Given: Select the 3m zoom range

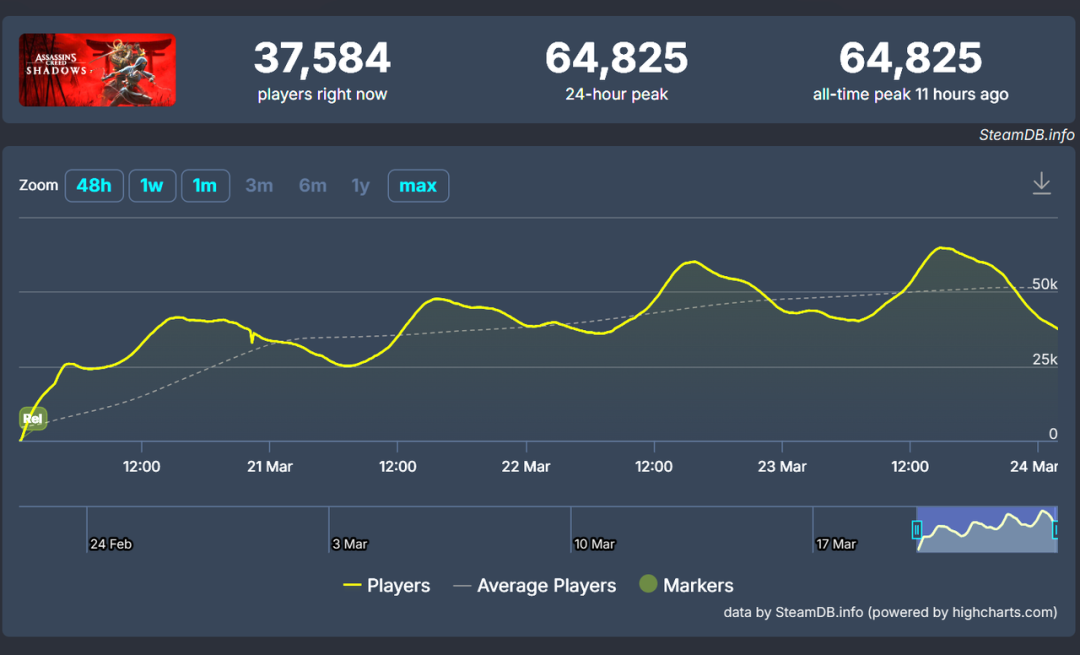Looking at the screenshot, I should [x=259, y=186].
